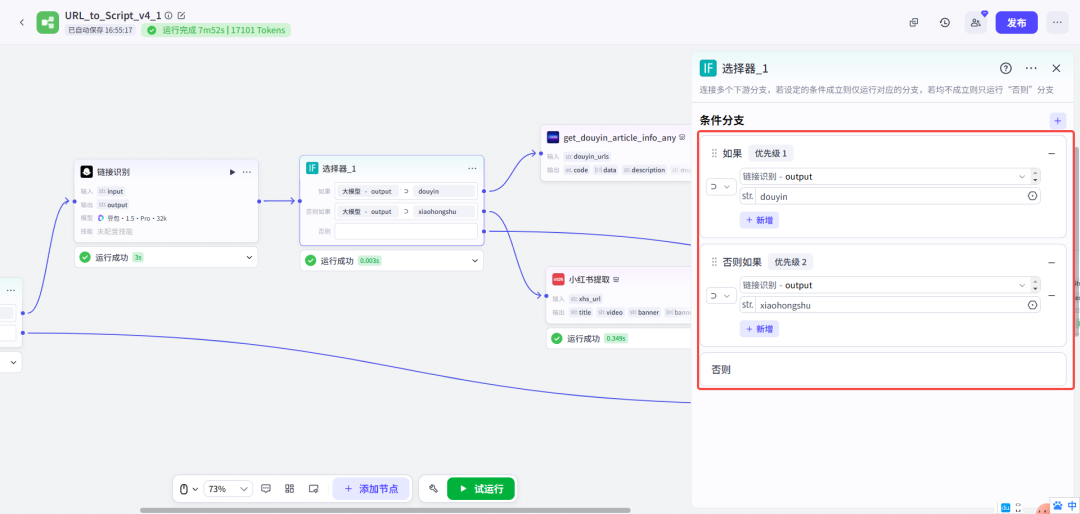Remove the 否则如果 branch with minus icon

tap(1052, 263)
